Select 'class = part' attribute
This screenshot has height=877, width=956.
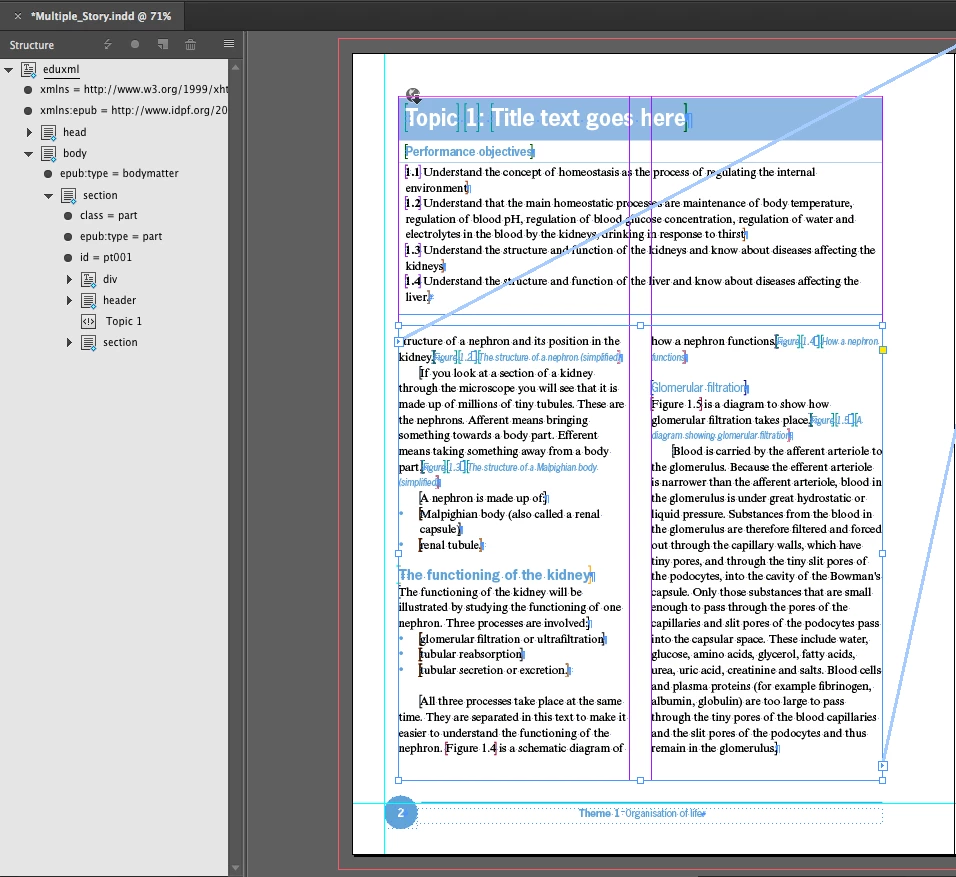tap(109, 215)
